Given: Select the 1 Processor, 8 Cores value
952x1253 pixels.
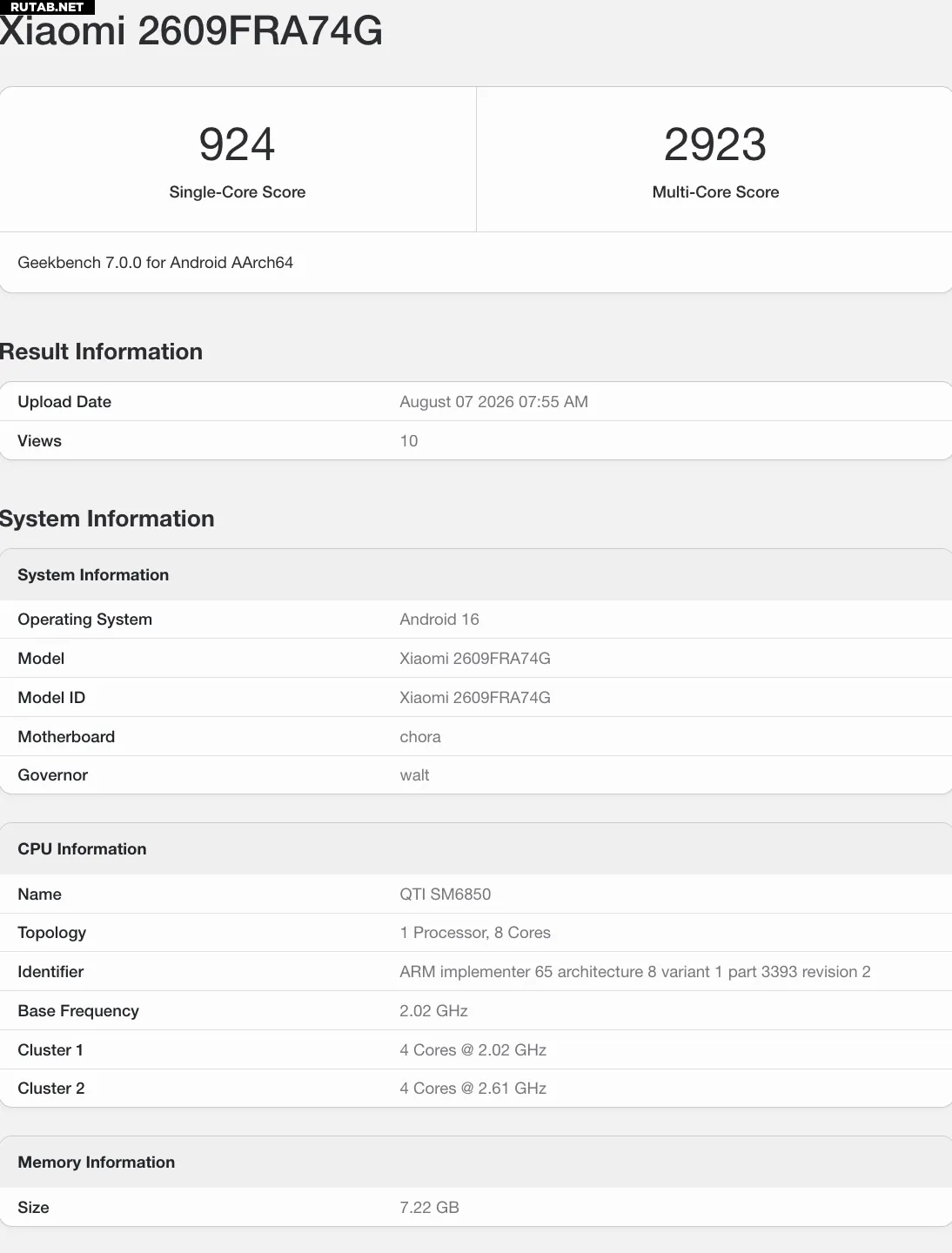Looking at the screenshot, I should 475,933.
